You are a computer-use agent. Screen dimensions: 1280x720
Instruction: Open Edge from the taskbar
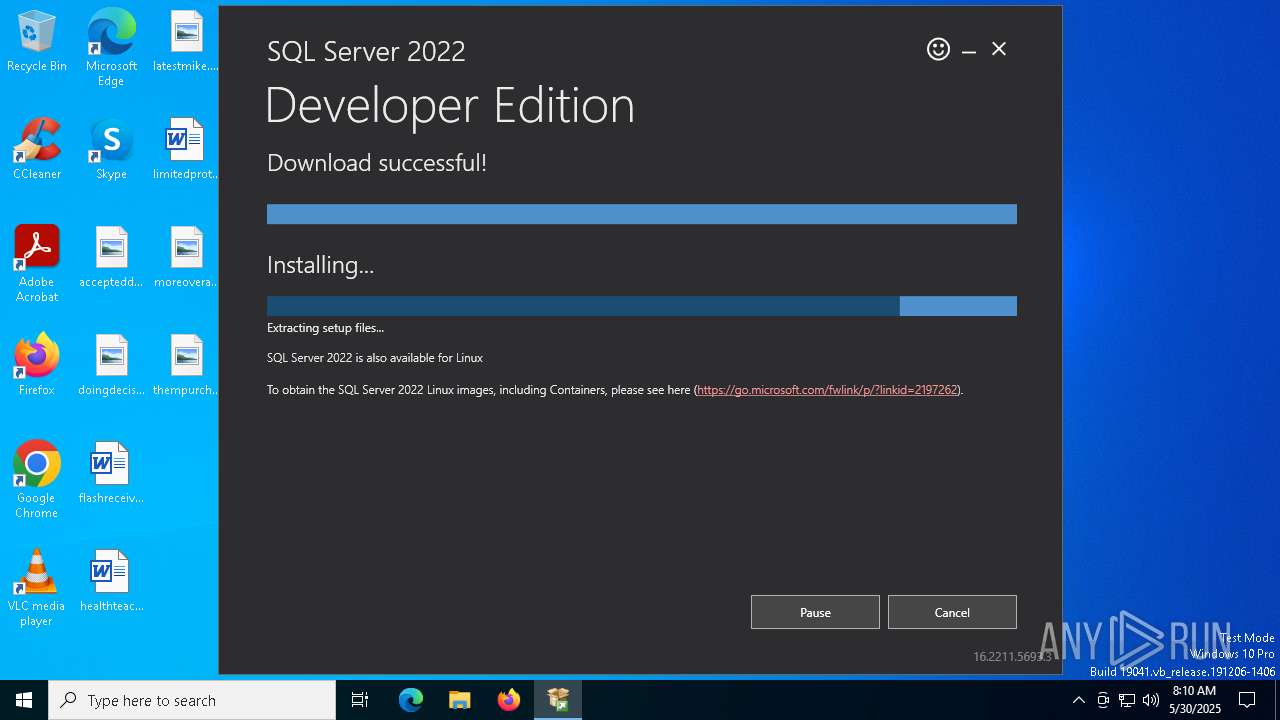[x=411, y=700]
